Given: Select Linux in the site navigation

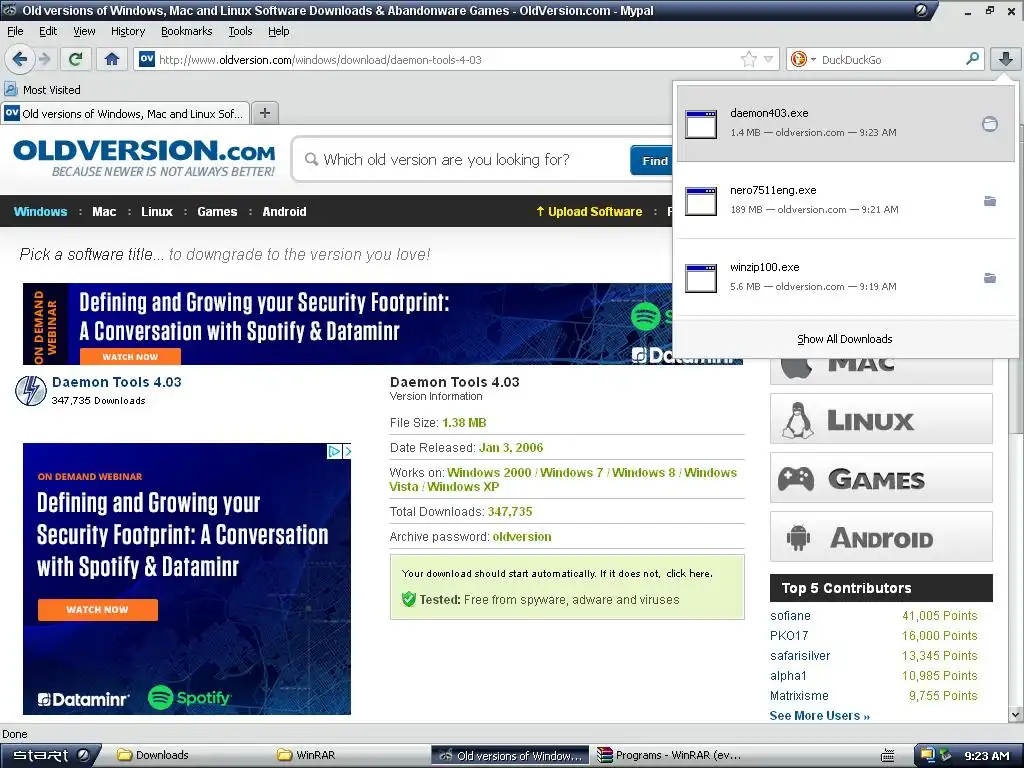Looking at the screenshot, I should [x=157, y=211].
